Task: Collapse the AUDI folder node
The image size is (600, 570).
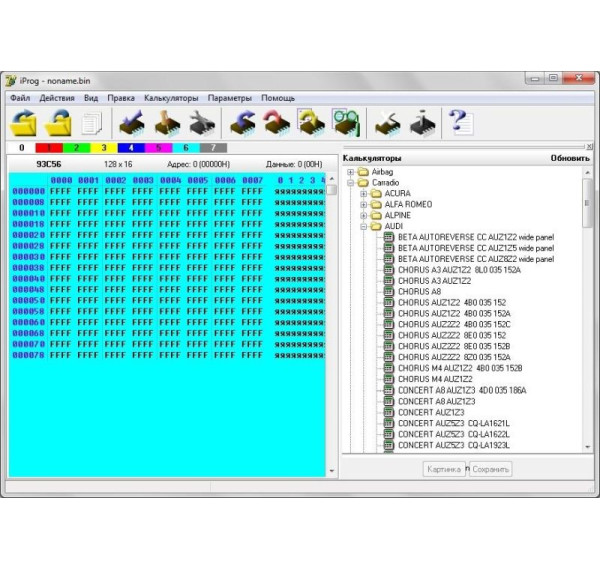Action: coord(365,227)
